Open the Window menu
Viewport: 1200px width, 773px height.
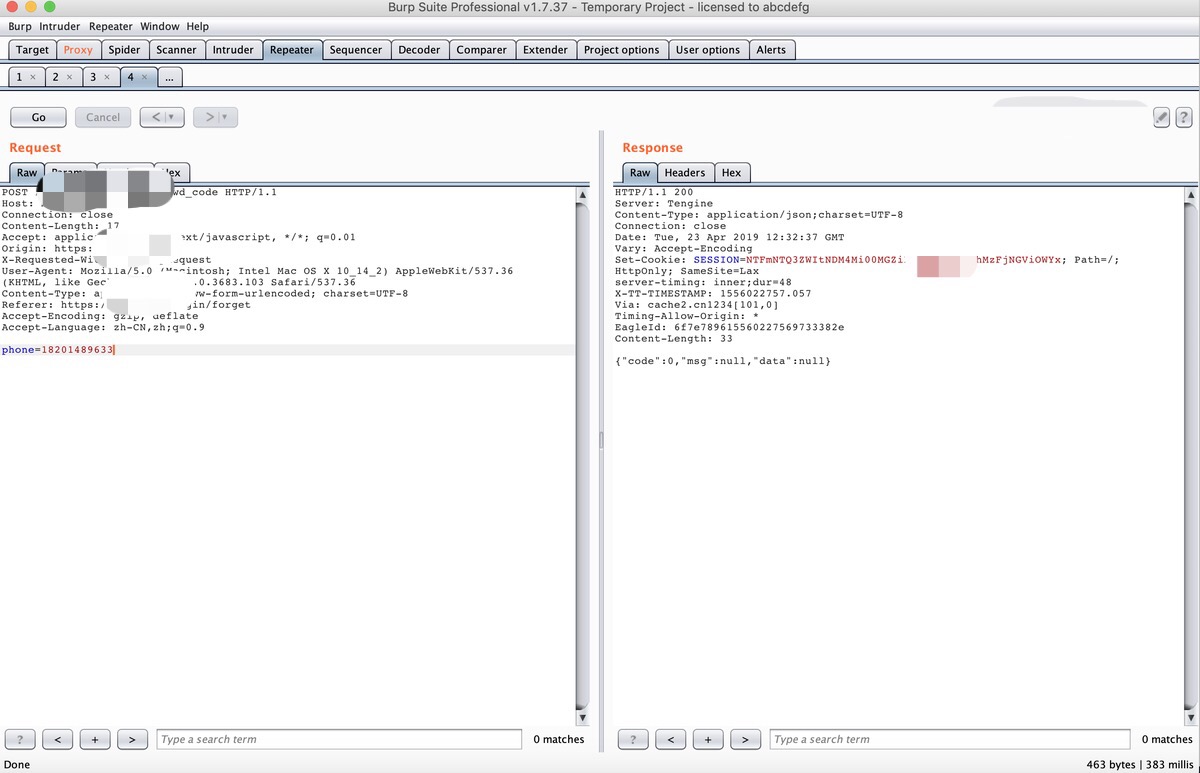pos(160,26)
